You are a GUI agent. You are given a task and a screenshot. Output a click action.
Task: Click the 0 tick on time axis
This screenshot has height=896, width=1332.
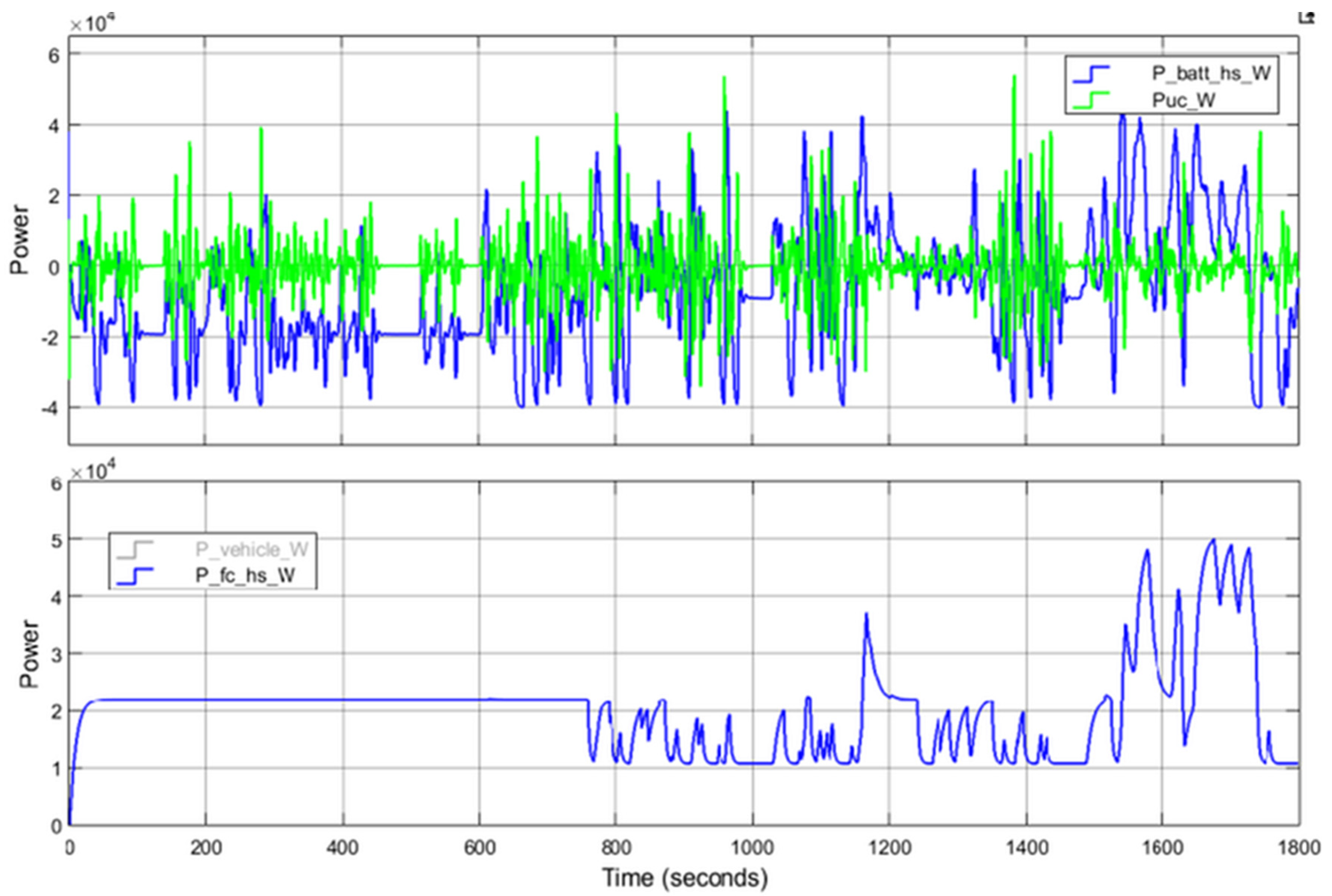(70, 847)
